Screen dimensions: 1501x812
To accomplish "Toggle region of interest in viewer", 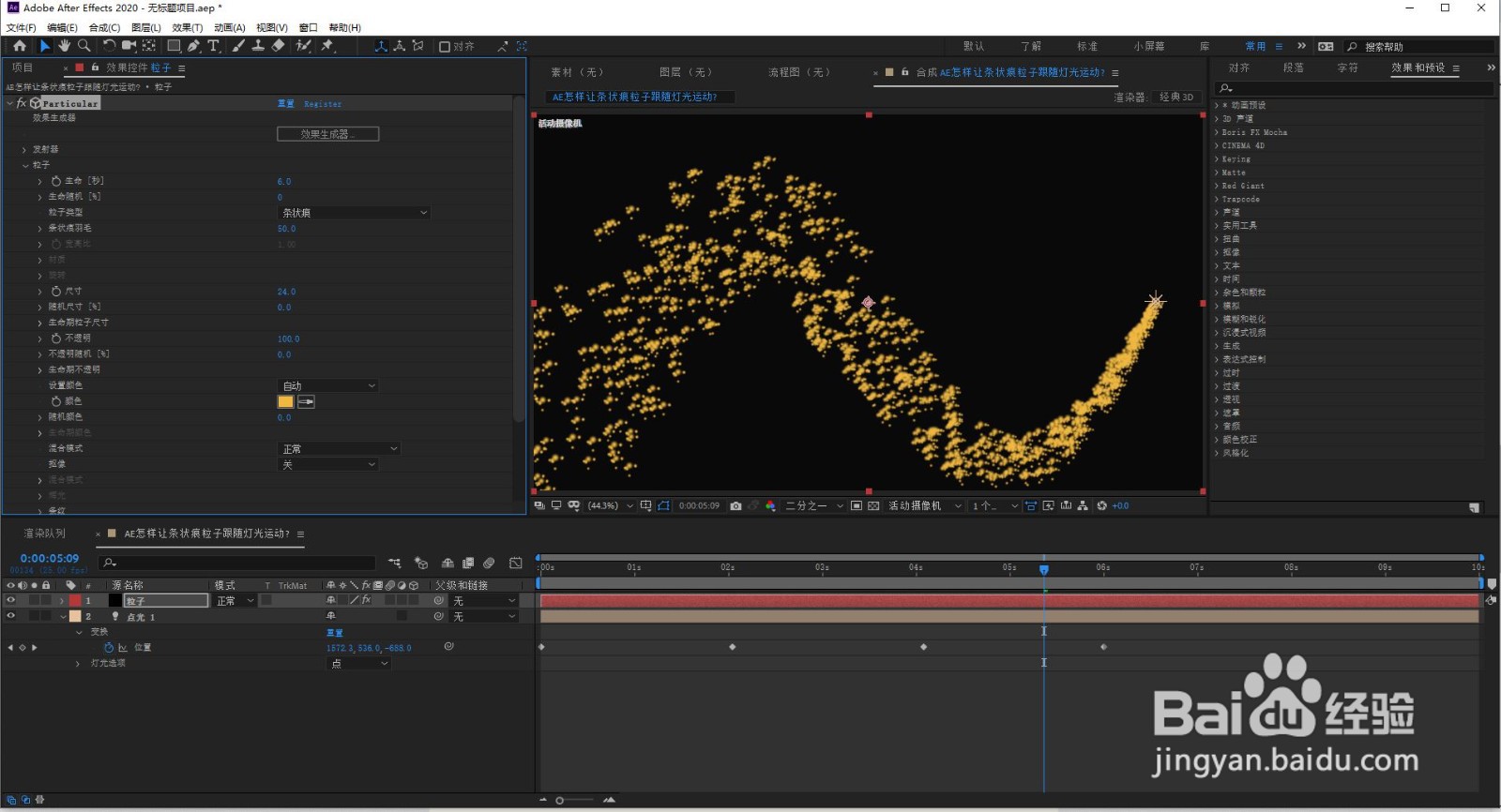I will [x=857, y=505].
